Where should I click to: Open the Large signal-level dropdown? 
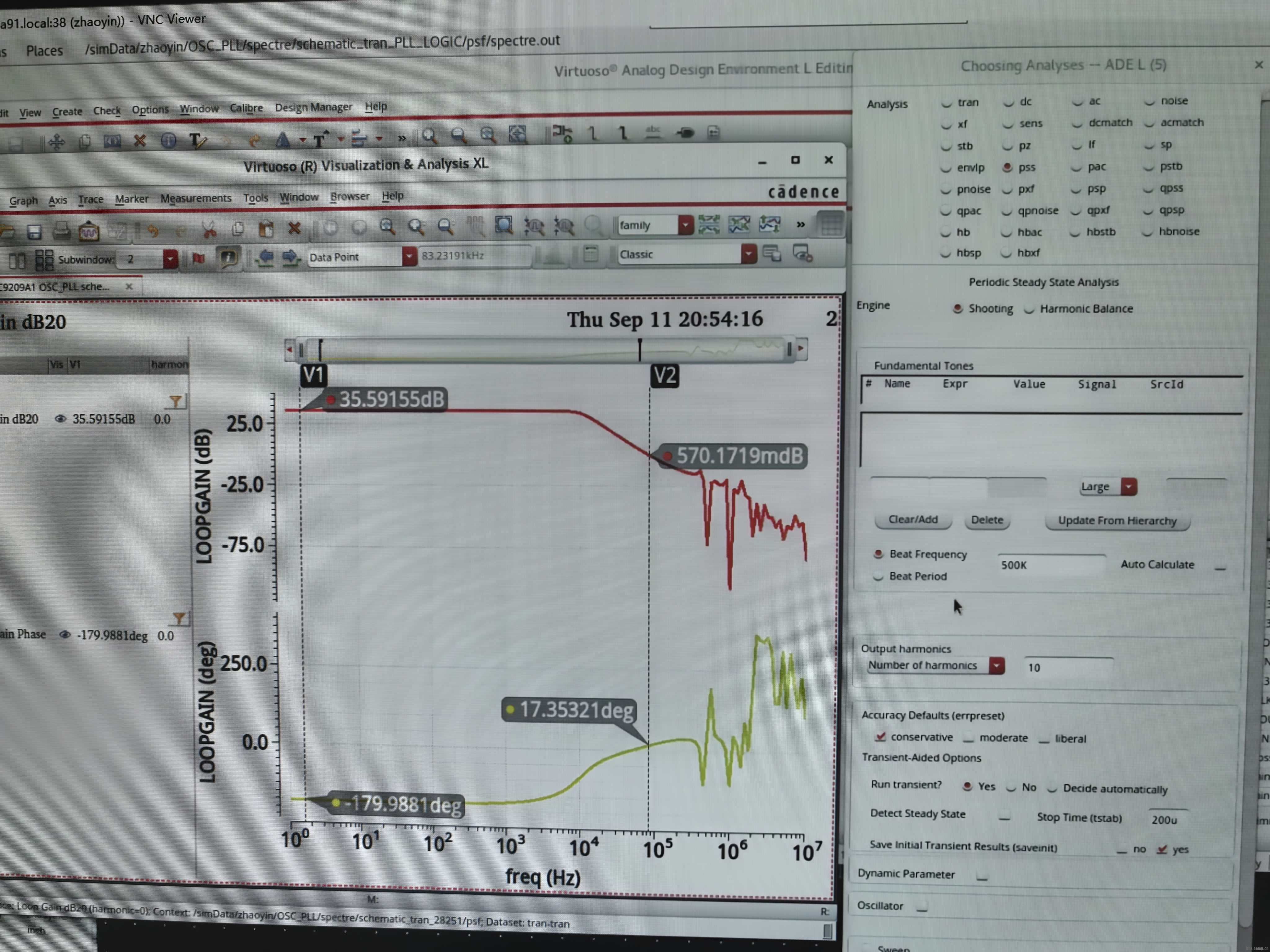pyautogui.click(x=1129, y=487)
